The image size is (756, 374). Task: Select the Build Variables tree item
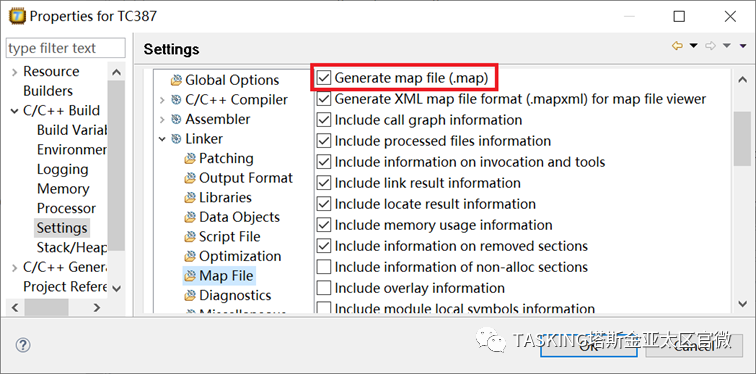coord(72,130)
